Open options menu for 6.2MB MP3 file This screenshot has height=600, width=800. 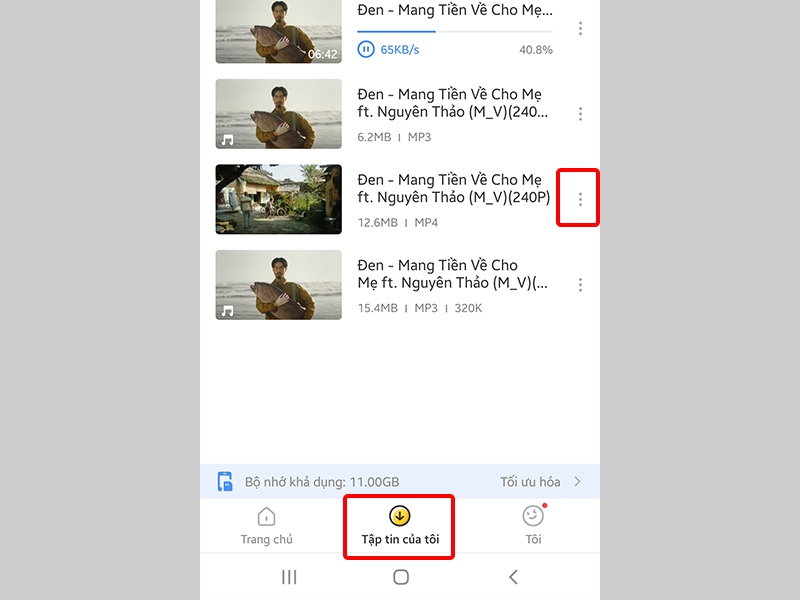point(580,114)
